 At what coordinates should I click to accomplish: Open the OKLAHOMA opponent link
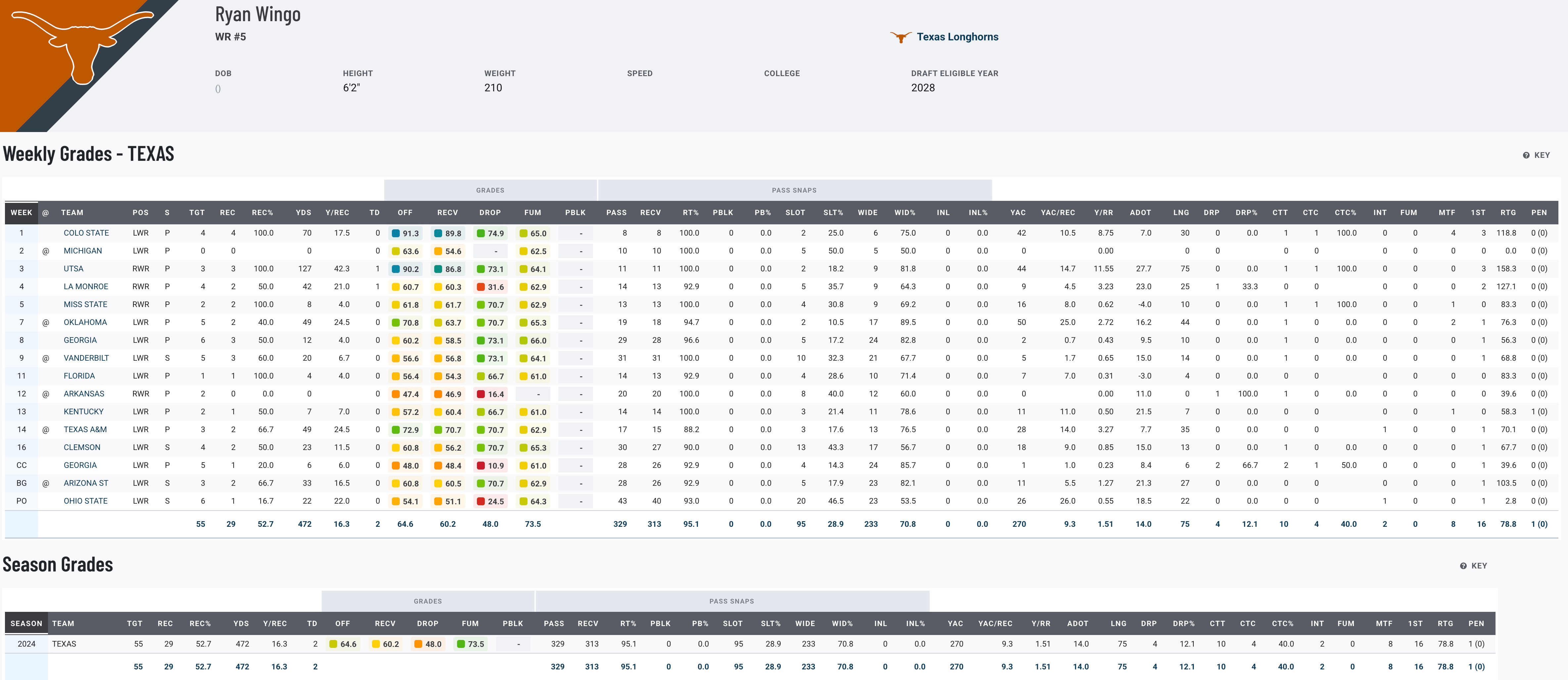pos(85,322)
